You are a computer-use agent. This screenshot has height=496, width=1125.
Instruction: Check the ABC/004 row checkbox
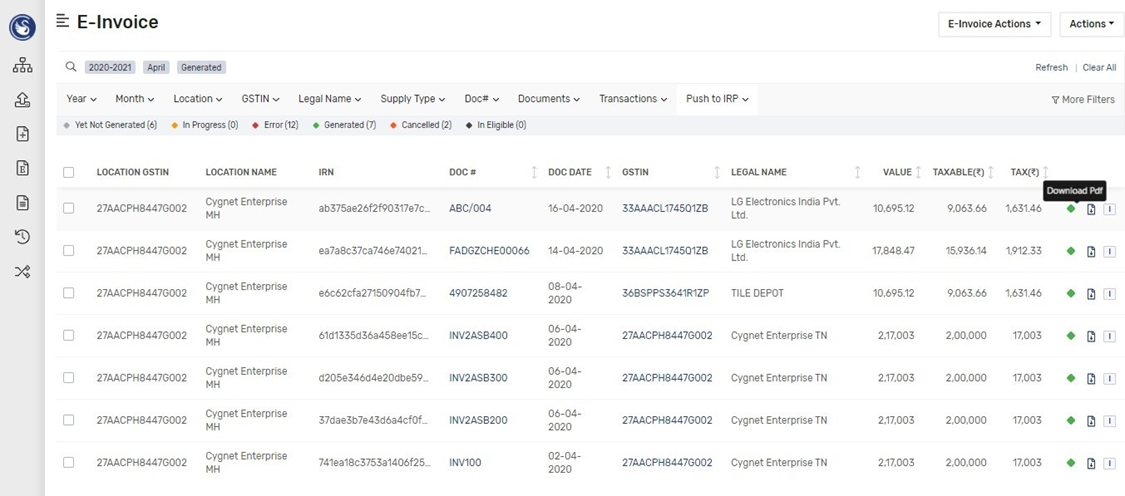click(x=68, y=208)
